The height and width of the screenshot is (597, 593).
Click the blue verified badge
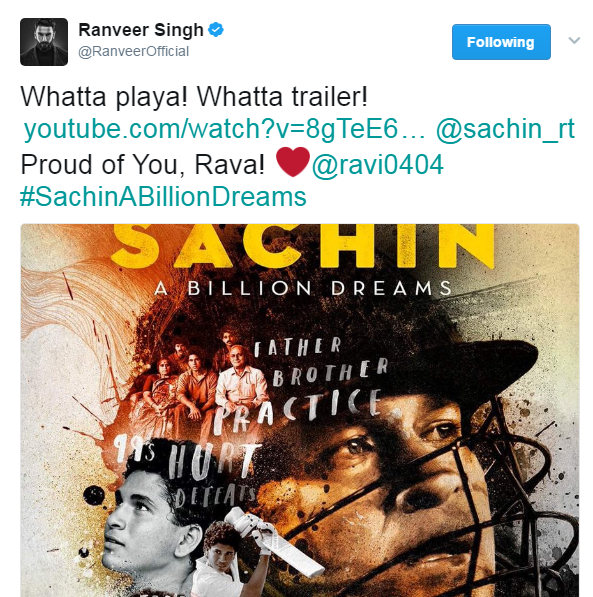point(216,29)
